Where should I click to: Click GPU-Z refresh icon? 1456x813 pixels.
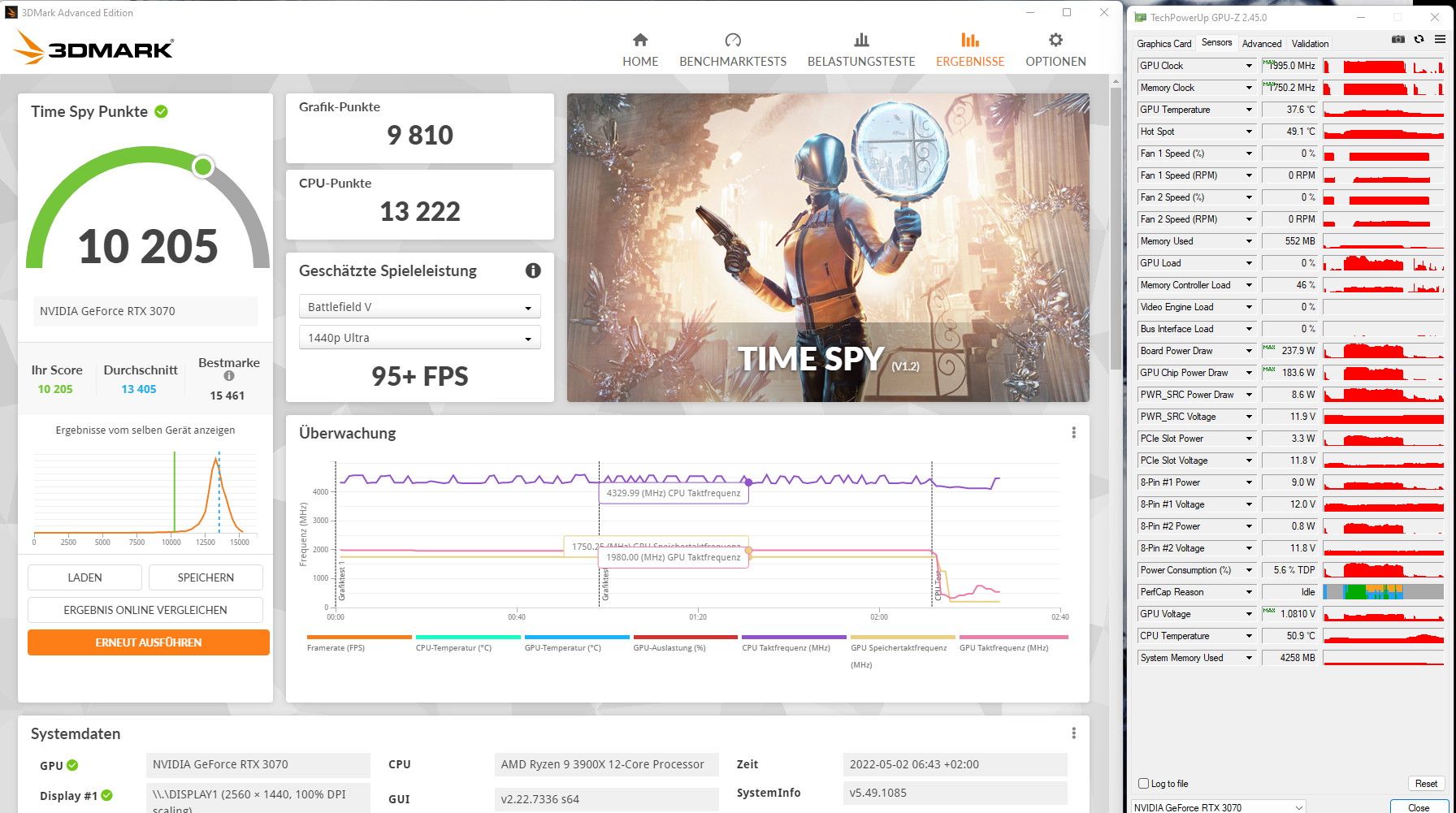(1419, 39)
